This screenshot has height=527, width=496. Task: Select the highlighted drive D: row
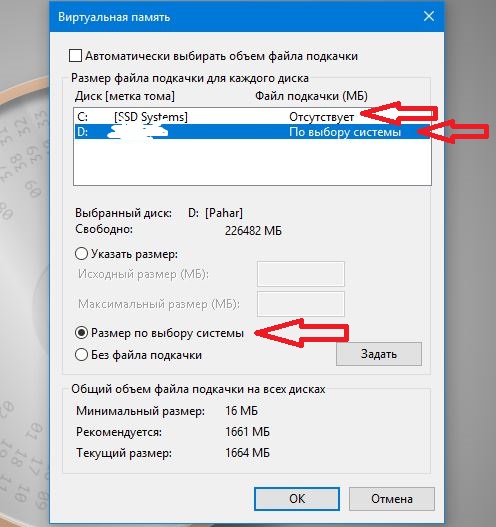point(252,132)
